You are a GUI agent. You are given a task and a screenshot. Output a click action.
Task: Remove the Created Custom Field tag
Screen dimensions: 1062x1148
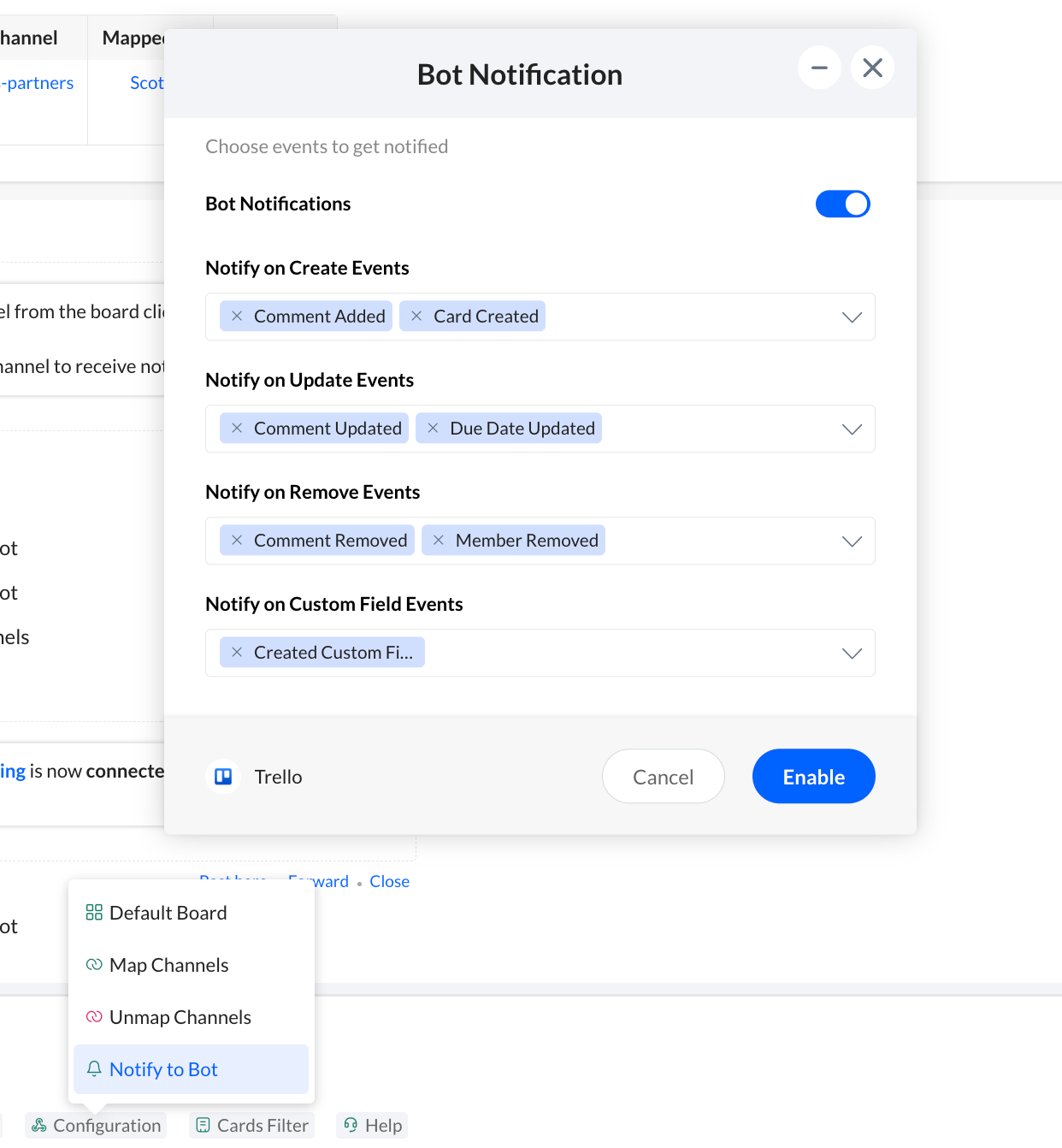click(x=237, y=653)
